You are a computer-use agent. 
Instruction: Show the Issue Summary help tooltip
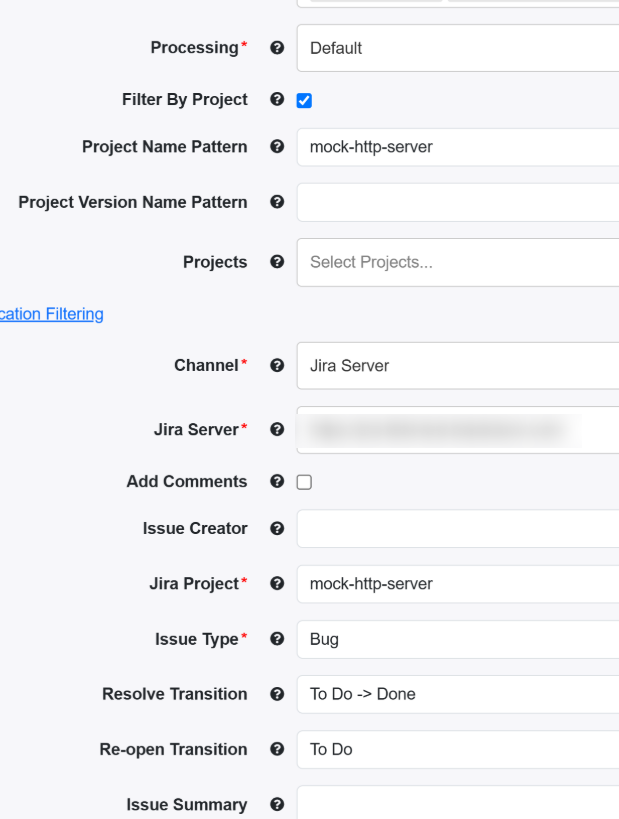point(277,804)
